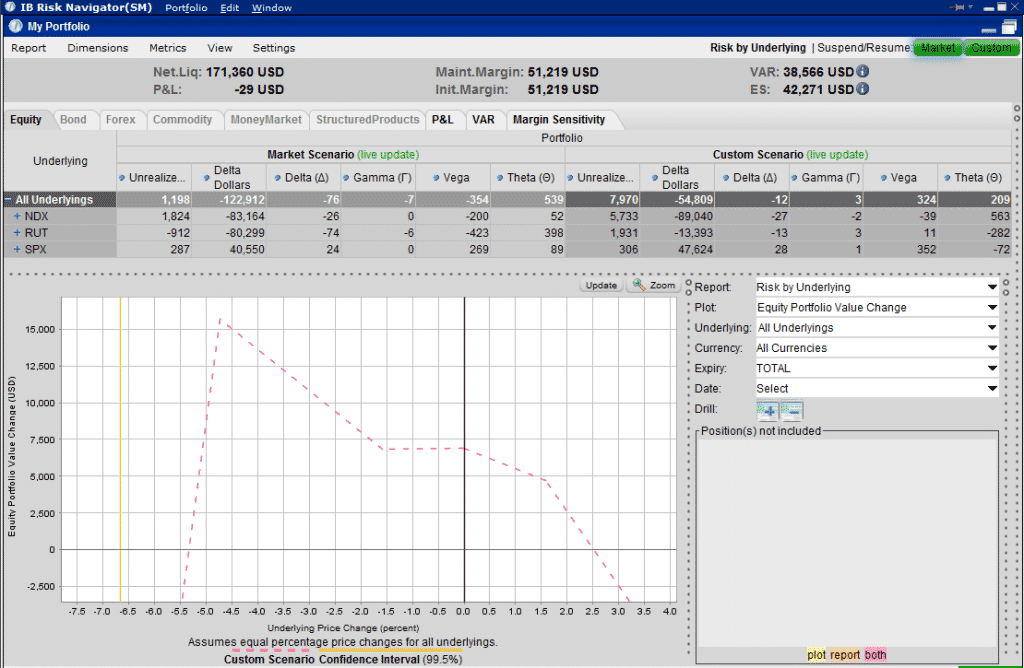Viewport: 1024px width, 668px height.
Task: Click the ES info icon
Action: pos(862,89)
